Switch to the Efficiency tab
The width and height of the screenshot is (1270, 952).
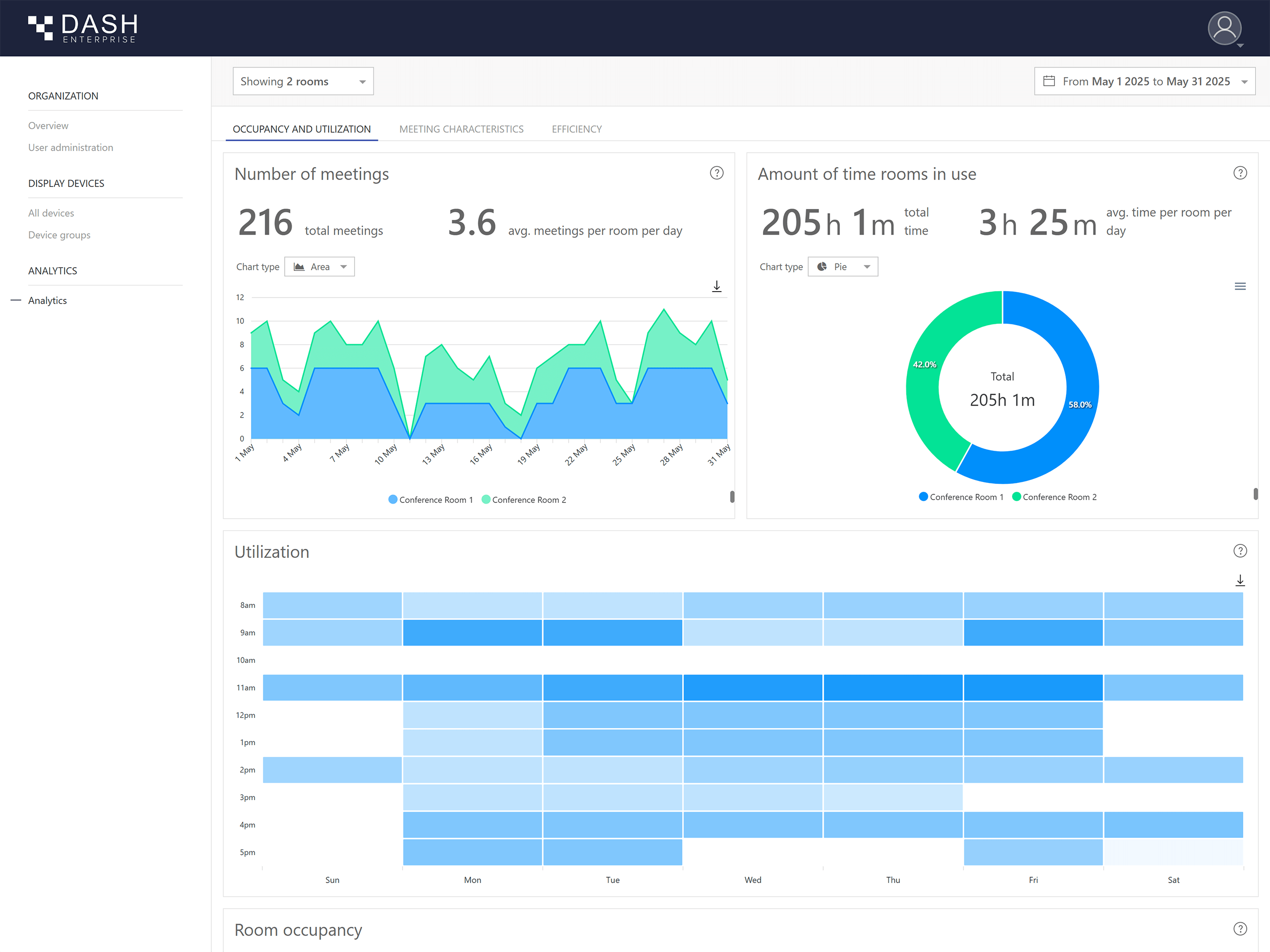click(x=576, y=129)
